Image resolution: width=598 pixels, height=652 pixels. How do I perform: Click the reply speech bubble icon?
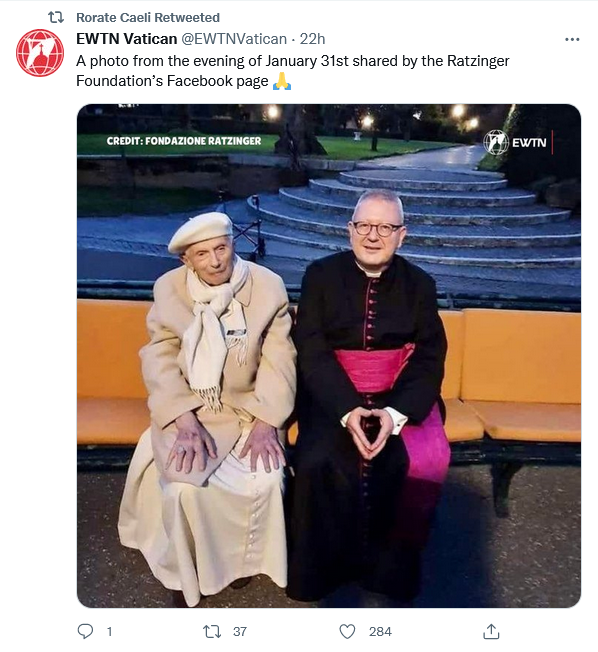[x=85, y=631]
